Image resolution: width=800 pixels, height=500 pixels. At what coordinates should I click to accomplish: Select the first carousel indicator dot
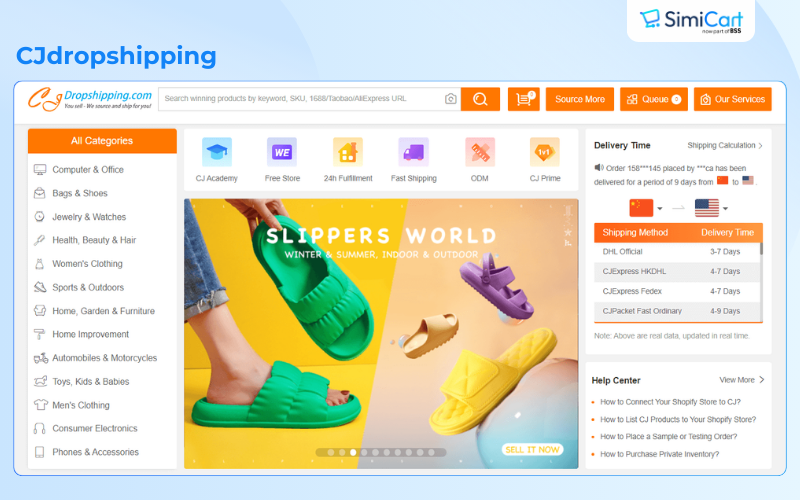click(331, 452)
